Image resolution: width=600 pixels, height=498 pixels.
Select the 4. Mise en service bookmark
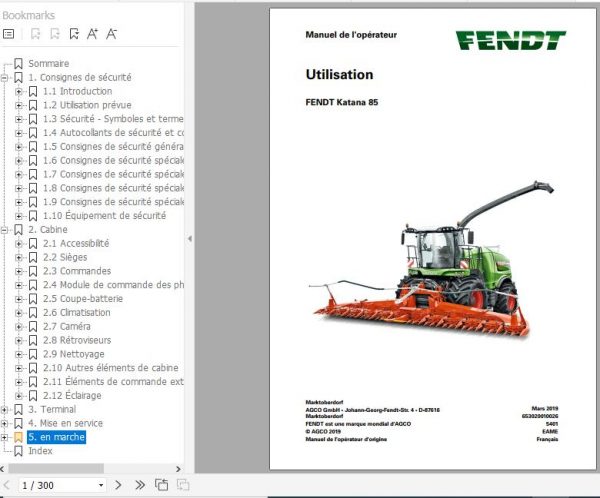[65, 423]
